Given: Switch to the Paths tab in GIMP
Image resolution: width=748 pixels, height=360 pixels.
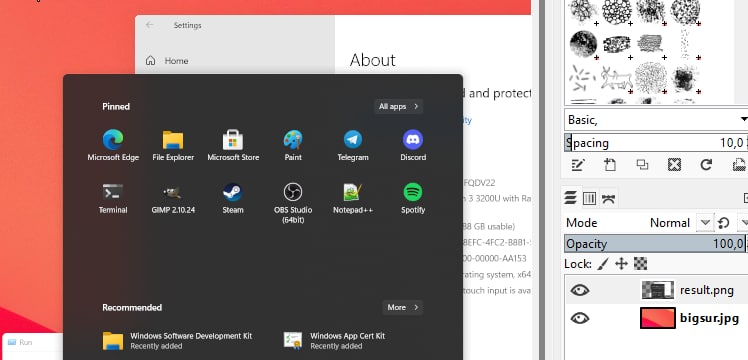Looking at the screenshot, I should click(608, 198).
